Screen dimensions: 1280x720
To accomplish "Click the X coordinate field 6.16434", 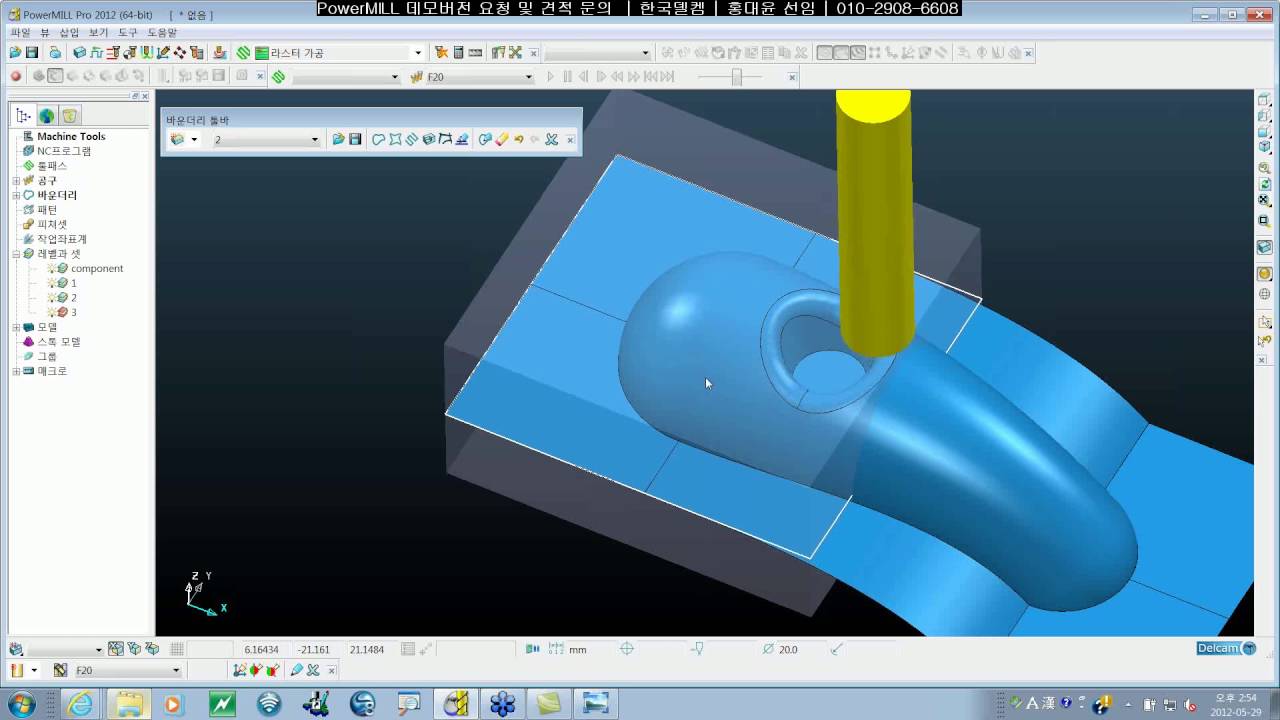I will (x=262, y=649).
